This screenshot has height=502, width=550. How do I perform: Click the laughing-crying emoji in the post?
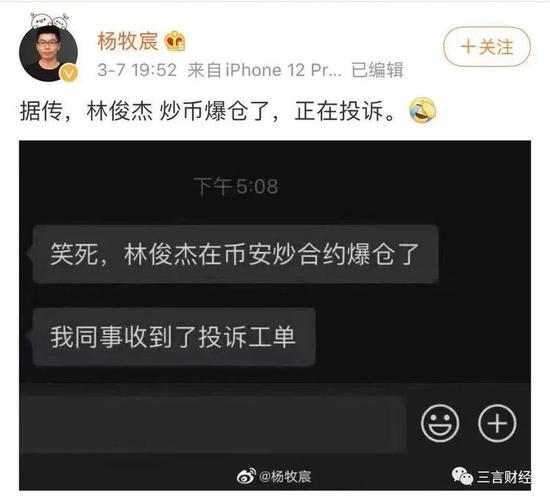[x=422, y=111]
